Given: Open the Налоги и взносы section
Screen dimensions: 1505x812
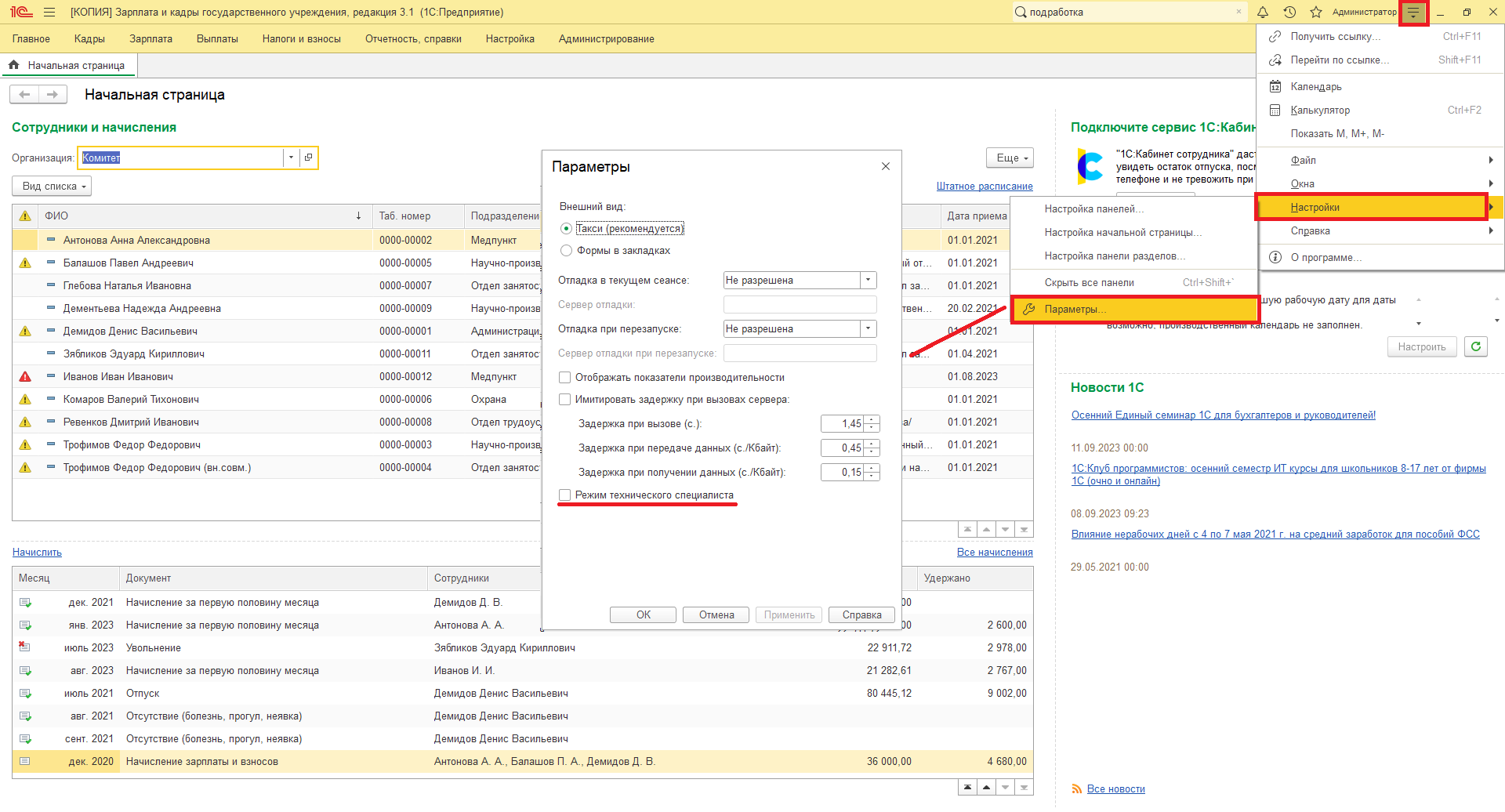Looking at the screenshot, I should coord(302,39).
